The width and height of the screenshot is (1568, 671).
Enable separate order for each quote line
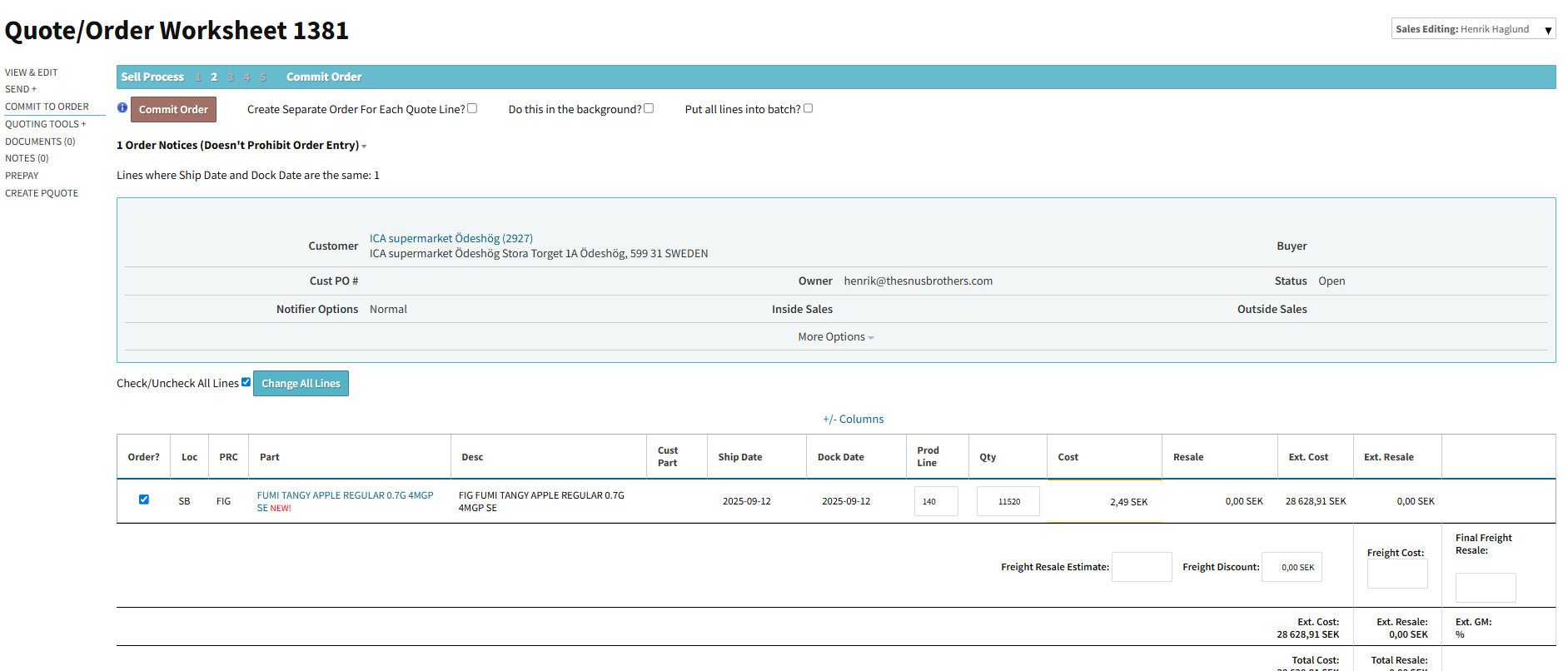(472, 108)
